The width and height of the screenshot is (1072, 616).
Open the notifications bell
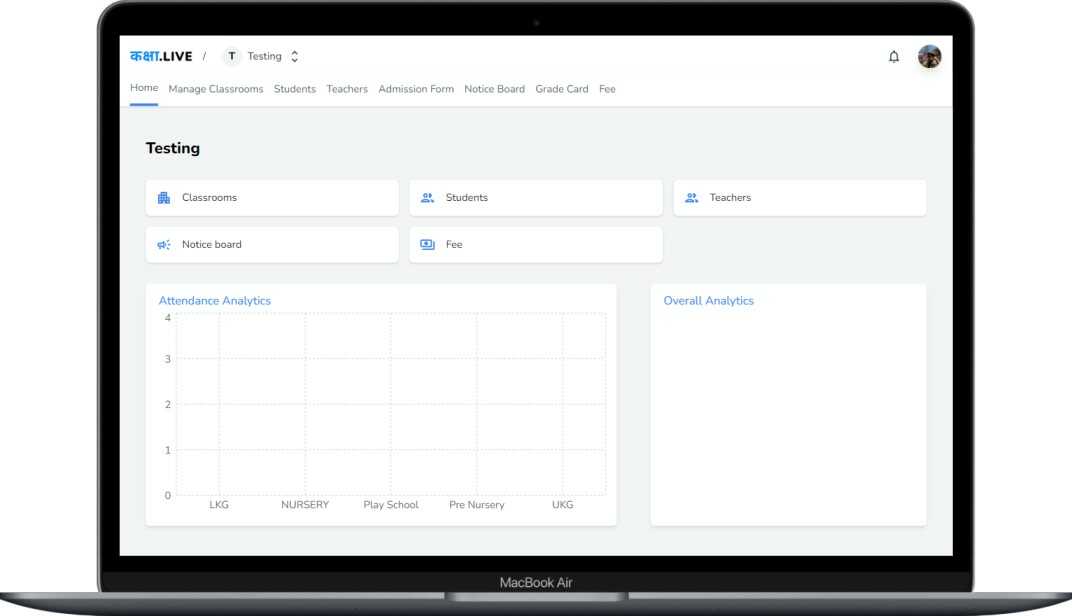pos(894,56)
